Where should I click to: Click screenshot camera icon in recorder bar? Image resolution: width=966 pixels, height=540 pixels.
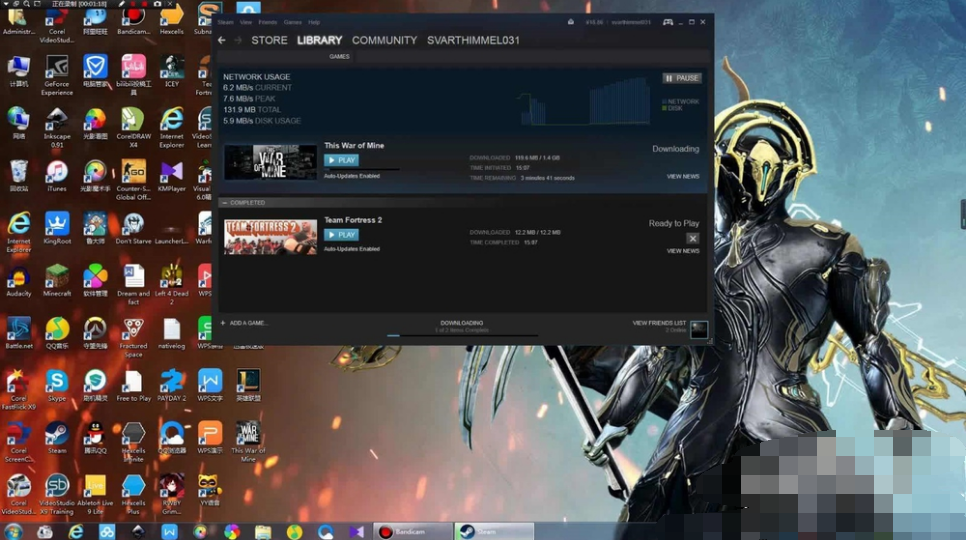point(157,4)
